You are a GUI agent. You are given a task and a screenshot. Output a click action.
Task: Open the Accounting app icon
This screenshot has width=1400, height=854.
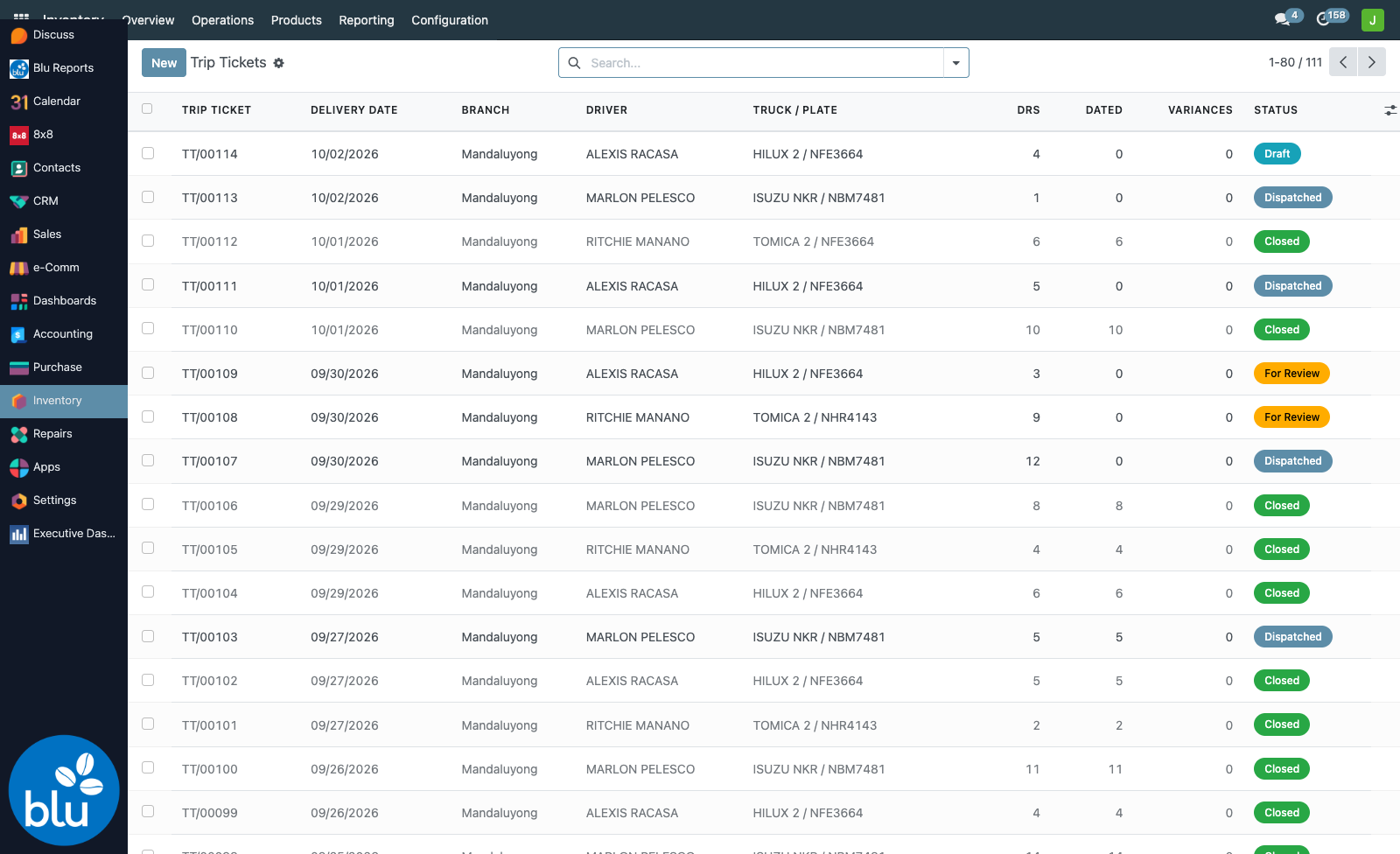(x=19, y=334)
